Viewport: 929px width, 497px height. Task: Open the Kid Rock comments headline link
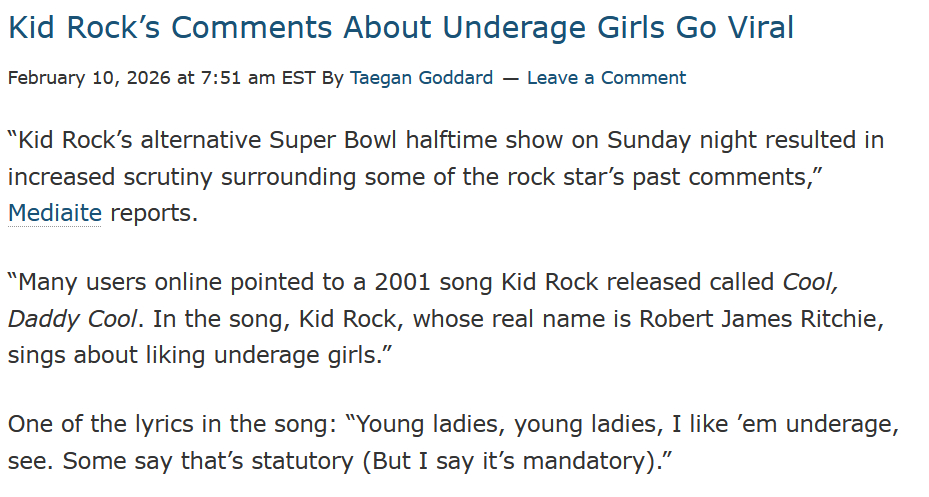(x=401, y=28)
